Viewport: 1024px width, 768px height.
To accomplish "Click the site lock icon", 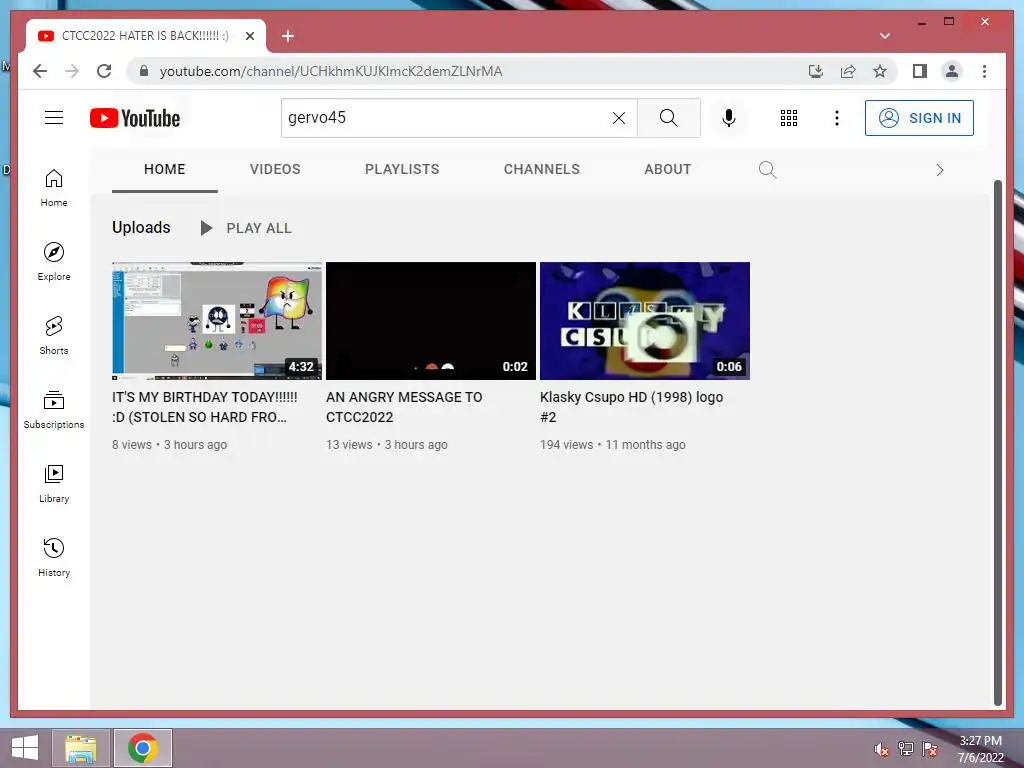I will (x=144, y=71).
